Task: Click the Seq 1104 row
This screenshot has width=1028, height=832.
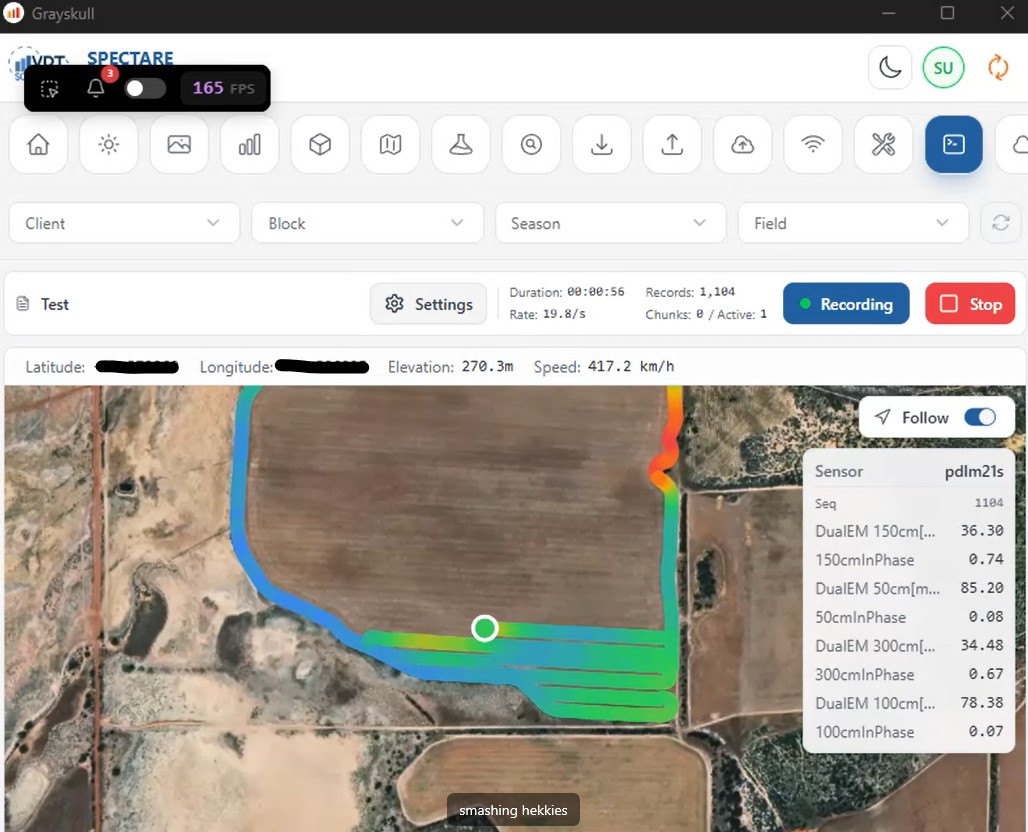Action: pos(909,503)
